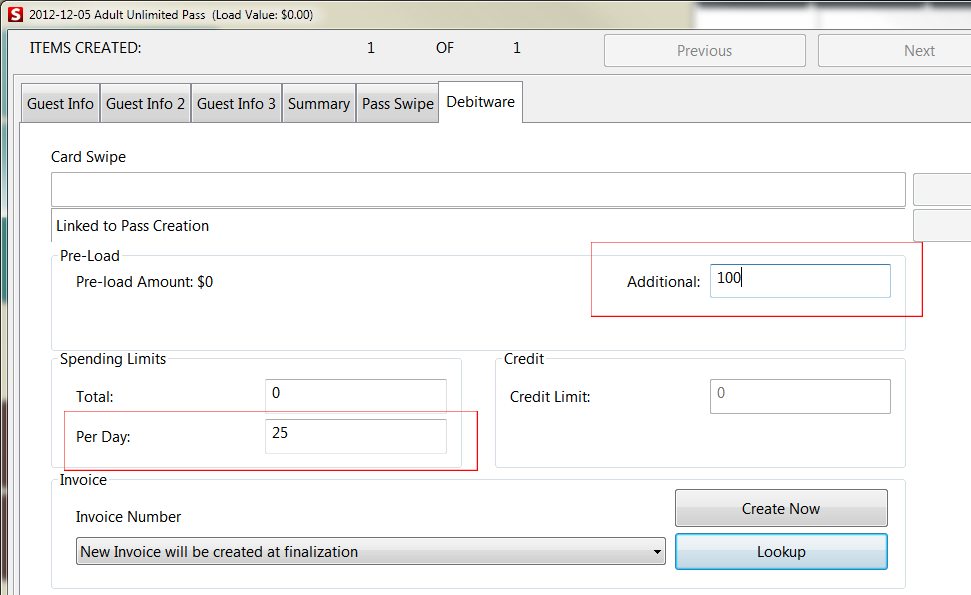The image size is (971, 595).
Task: Open the Summary tab
Action: pyautogui.click(x=318, y=102)
